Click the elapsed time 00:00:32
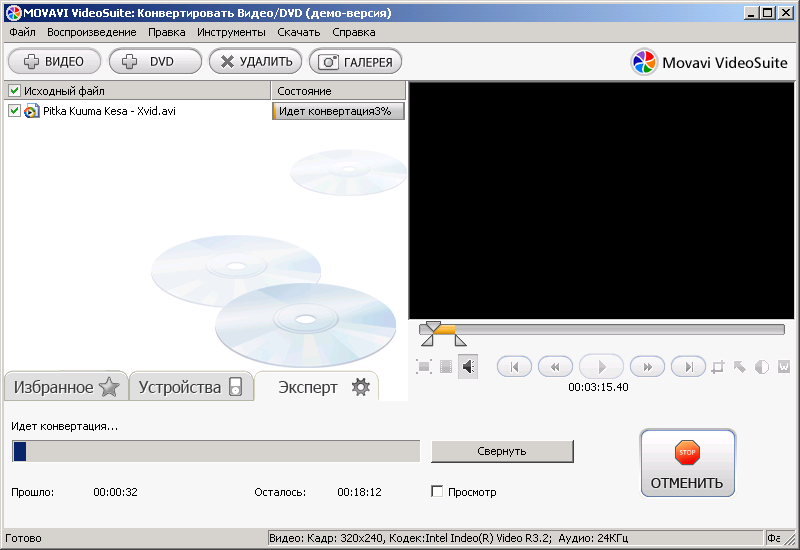 (x=115, y=492)
